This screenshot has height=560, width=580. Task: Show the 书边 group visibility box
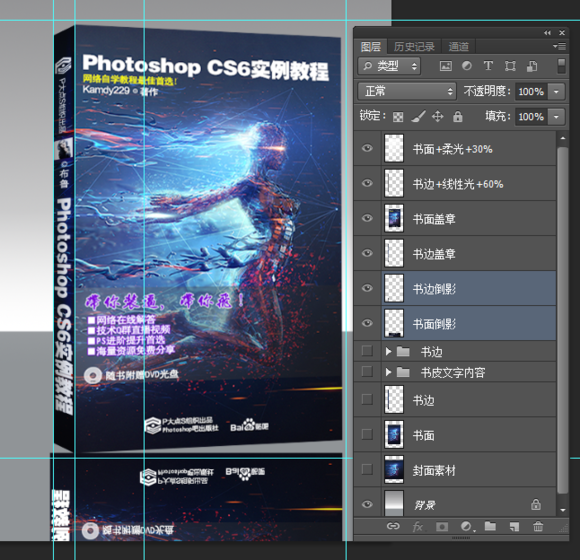tap(367, 351)
